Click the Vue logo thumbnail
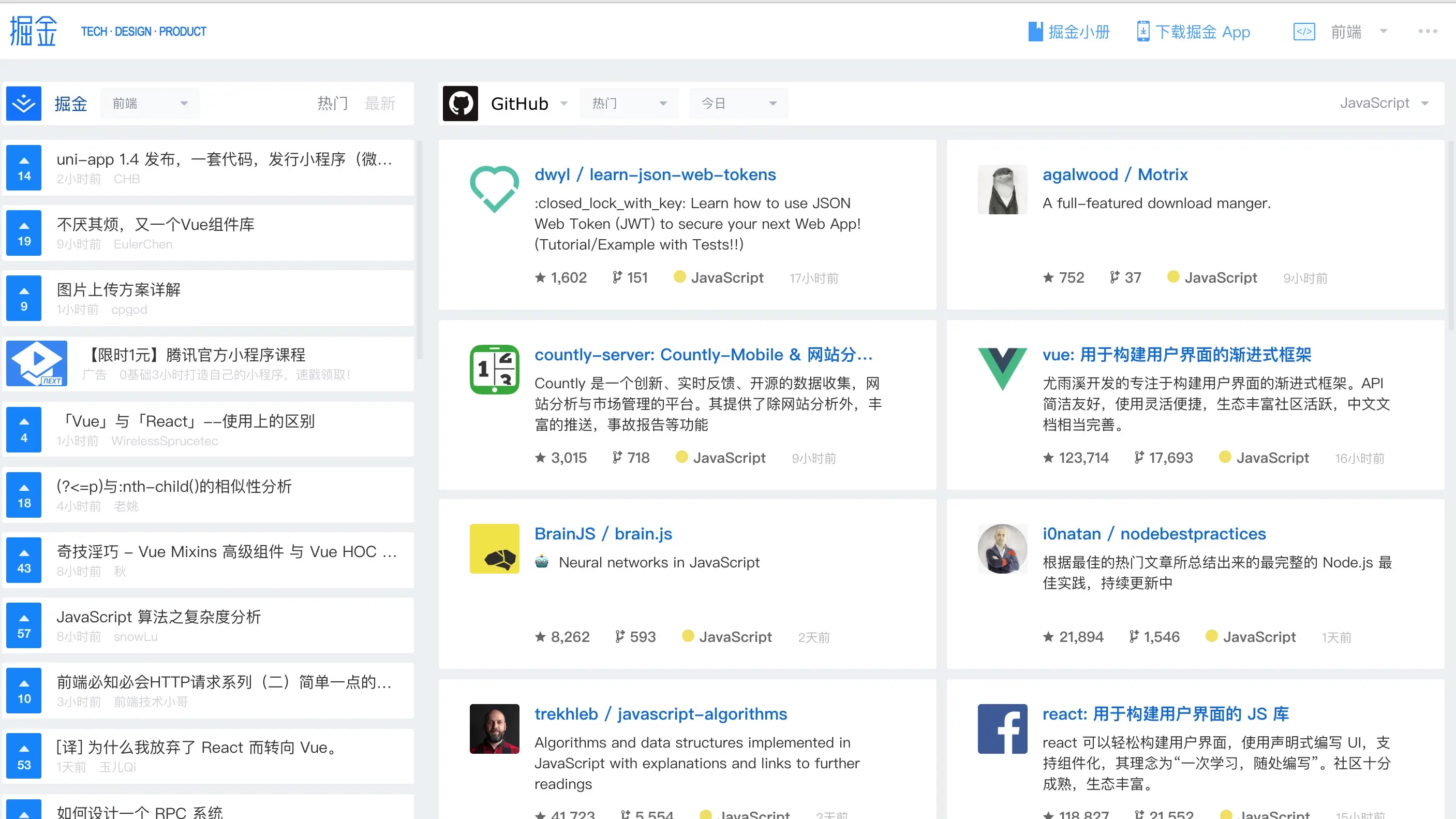Image resolution: width=1456 pixels, height=819 pixels. tap(1002, 369)
